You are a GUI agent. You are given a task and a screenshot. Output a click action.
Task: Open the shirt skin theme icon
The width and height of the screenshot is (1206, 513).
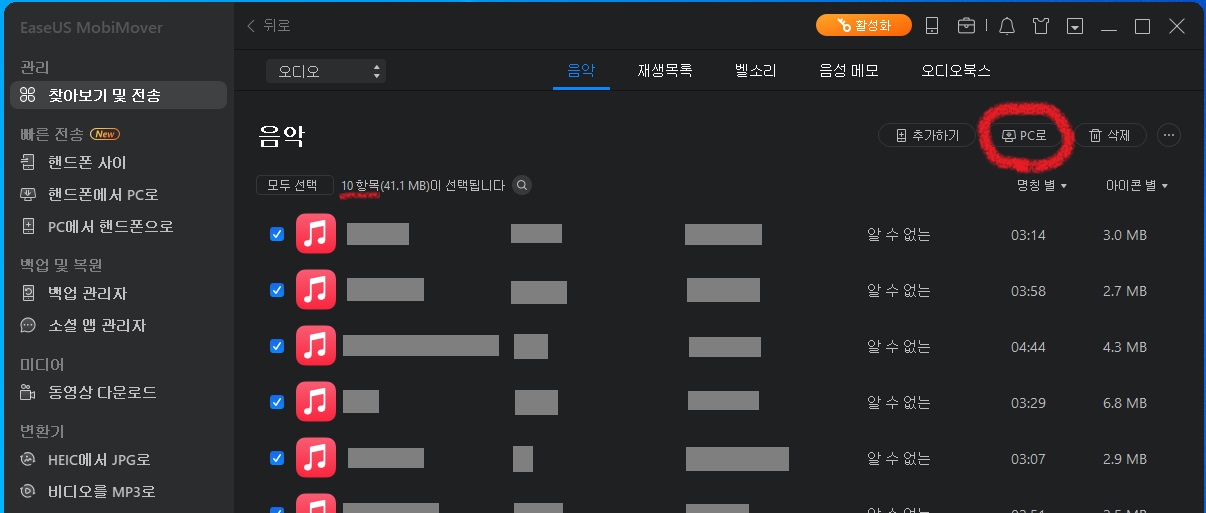point(1040,26)
